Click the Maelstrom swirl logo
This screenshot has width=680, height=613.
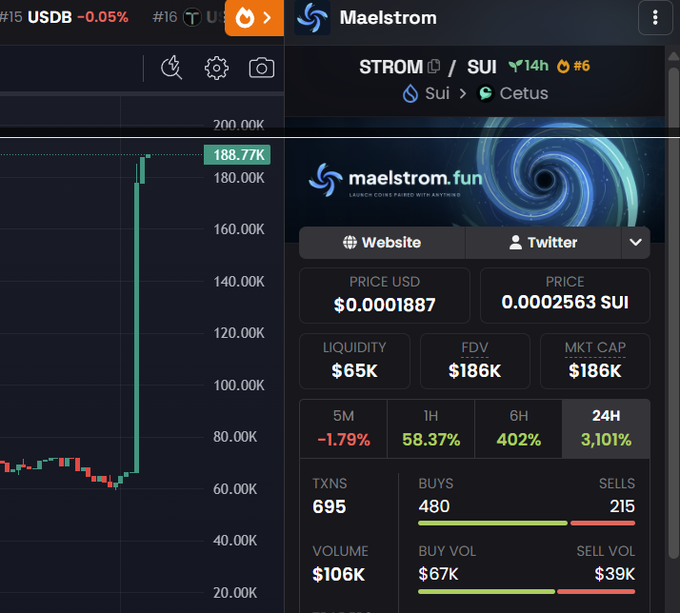(312, 18)
